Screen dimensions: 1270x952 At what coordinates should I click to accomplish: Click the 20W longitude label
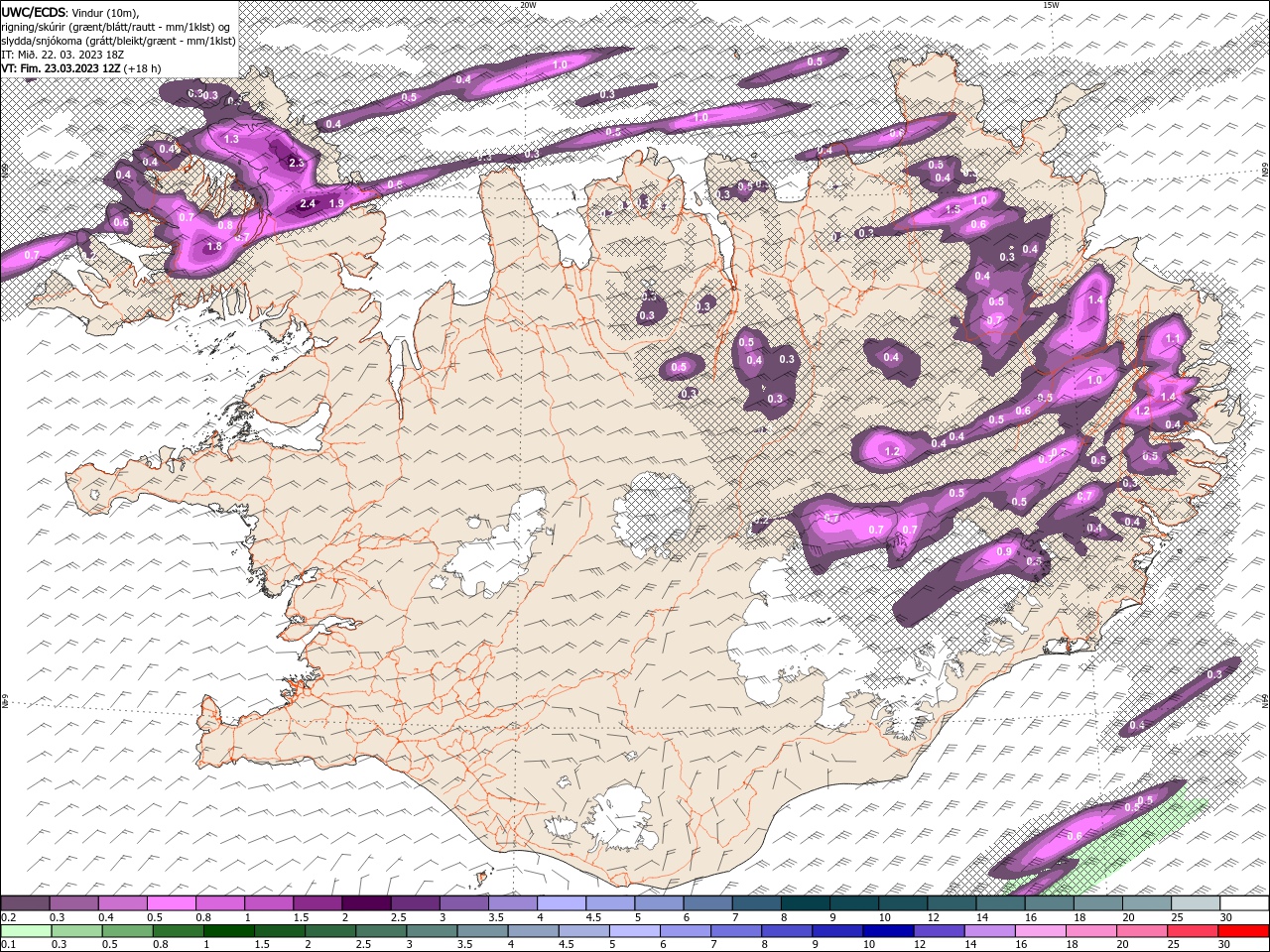[x=528, y=5]
